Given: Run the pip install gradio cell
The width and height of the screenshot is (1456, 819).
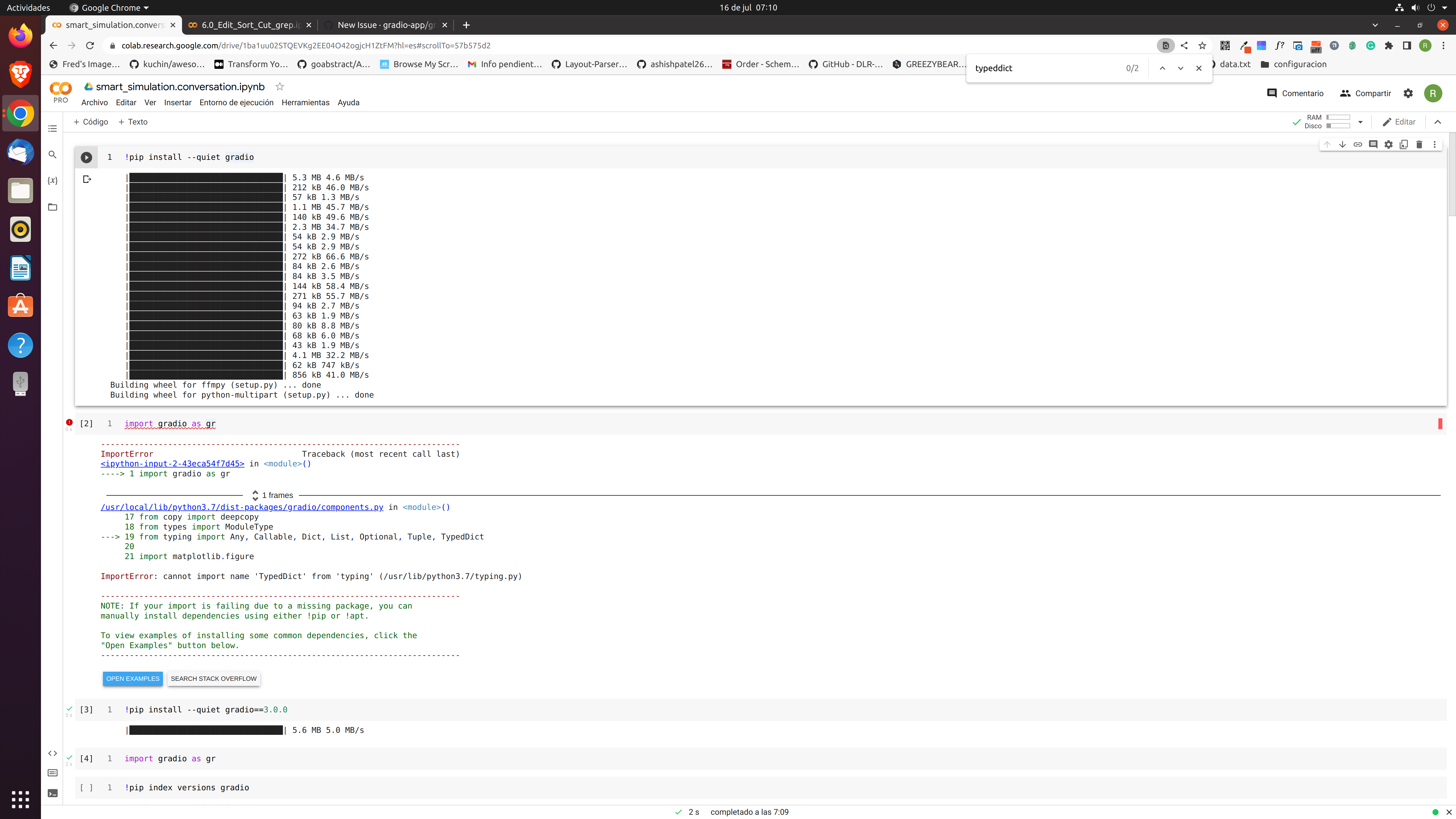Looking at the screenshot, I should [86, 158].
